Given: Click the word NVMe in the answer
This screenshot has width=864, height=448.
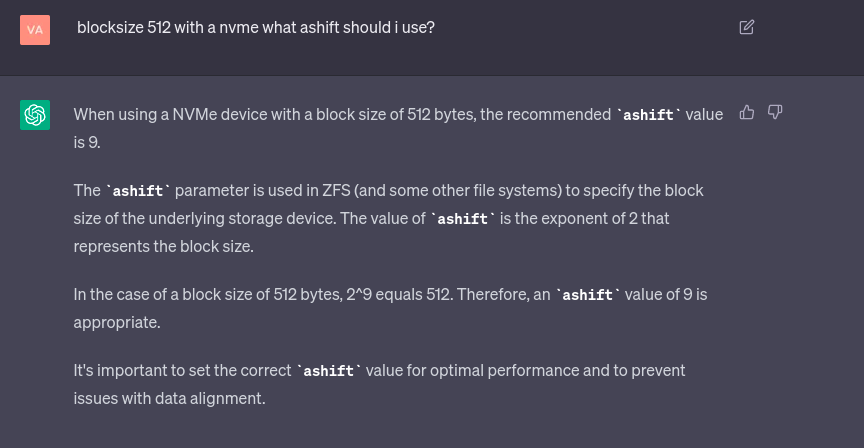Looking at the screenshot, I should (195, 114).
